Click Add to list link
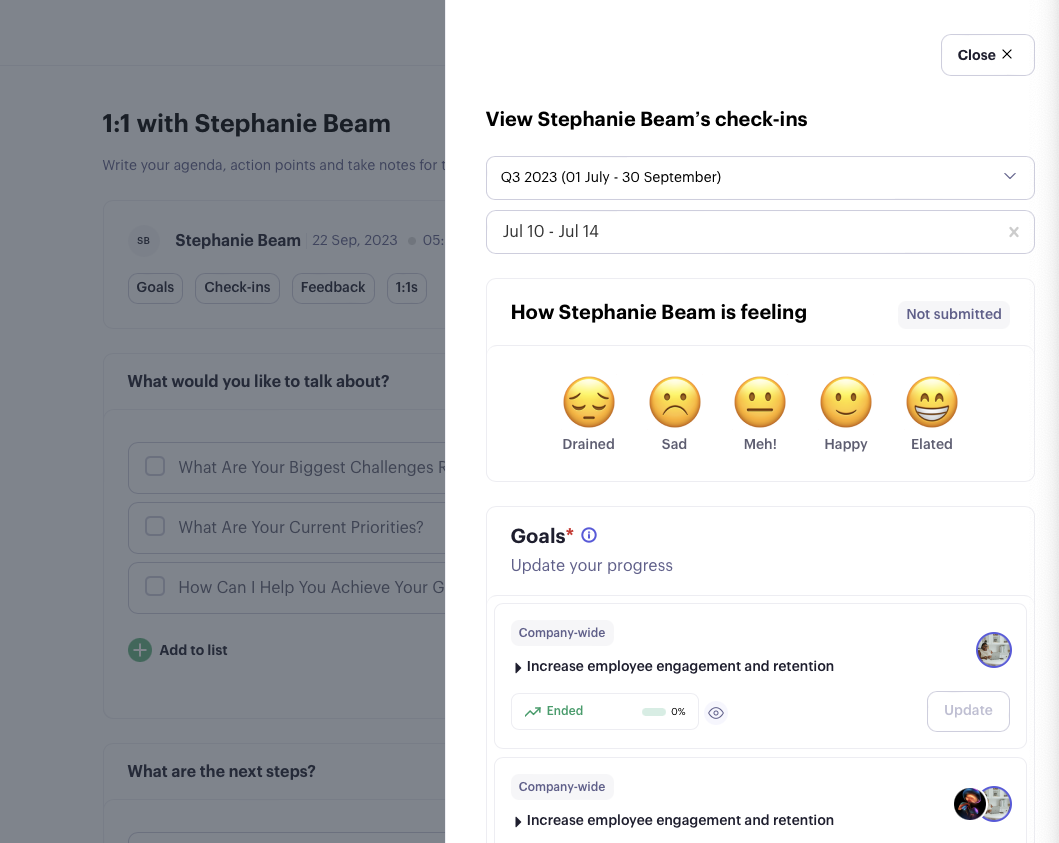 193,650
